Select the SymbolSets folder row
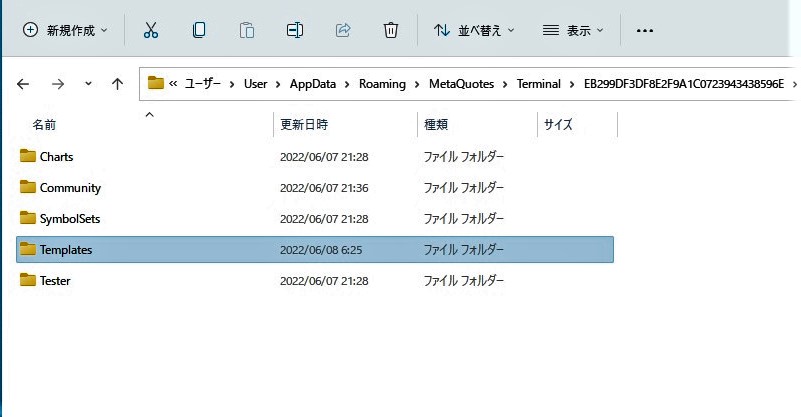The height and width of the screenshot is (417, 801). click(x=69, y=218)
